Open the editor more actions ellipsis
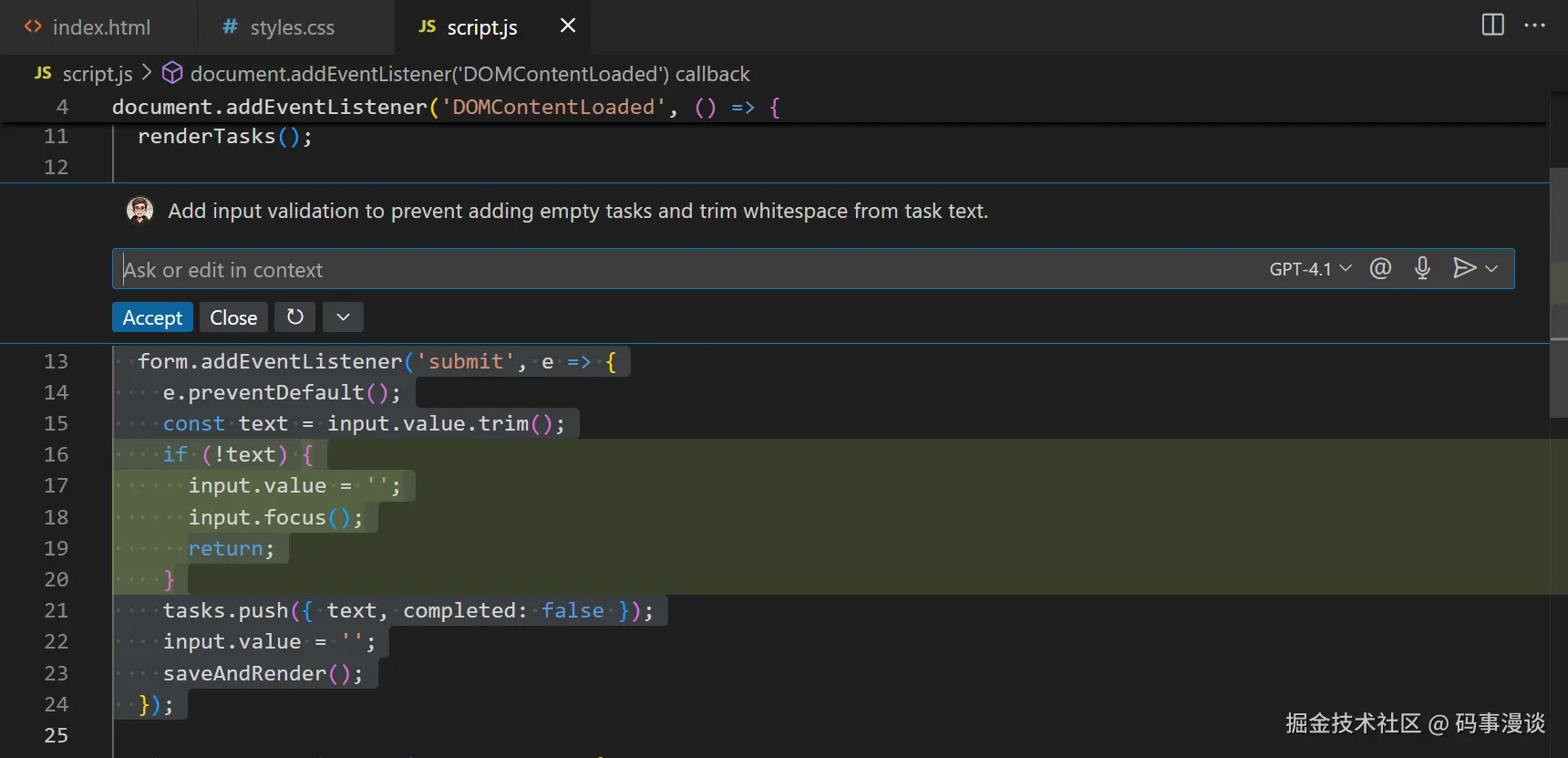The height and width of the screenshot is (758, 1568). point(1534,25)
